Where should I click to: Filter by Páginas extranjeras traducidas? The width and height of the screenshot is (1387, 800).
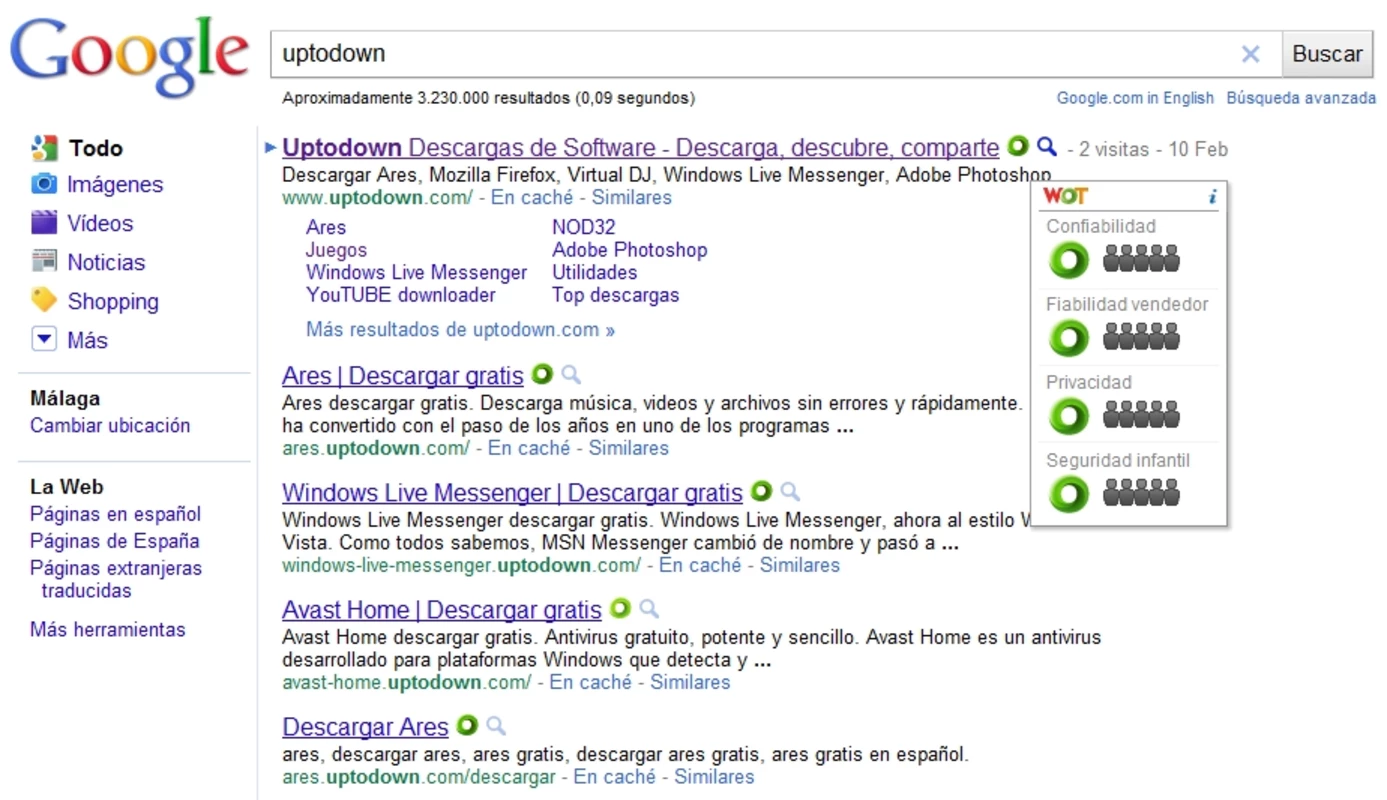tap(116, 579)
